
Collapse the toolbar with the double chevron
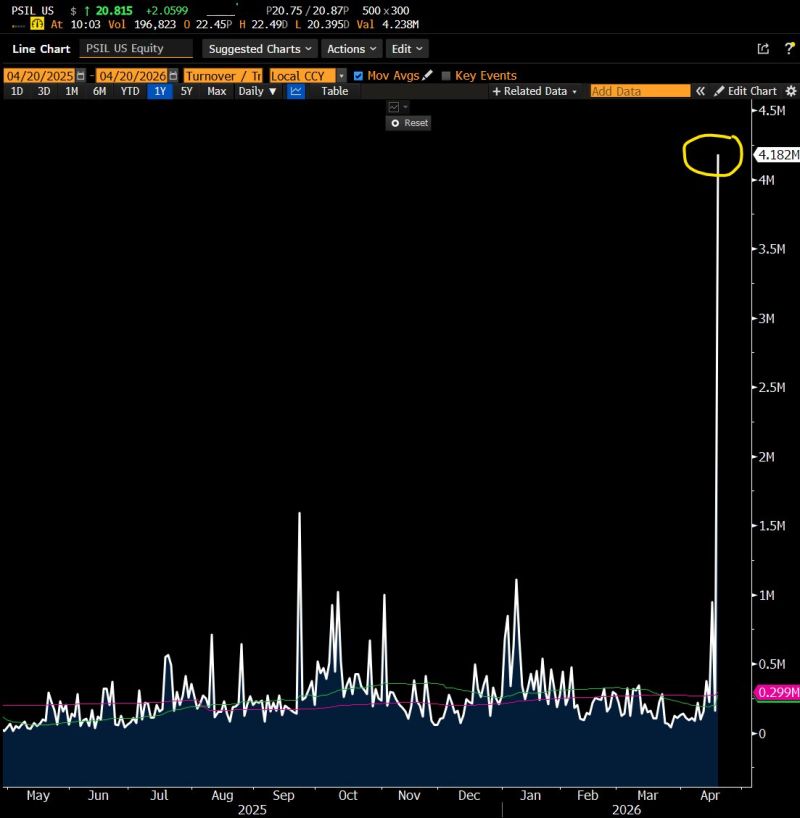[x=700, y=90]
